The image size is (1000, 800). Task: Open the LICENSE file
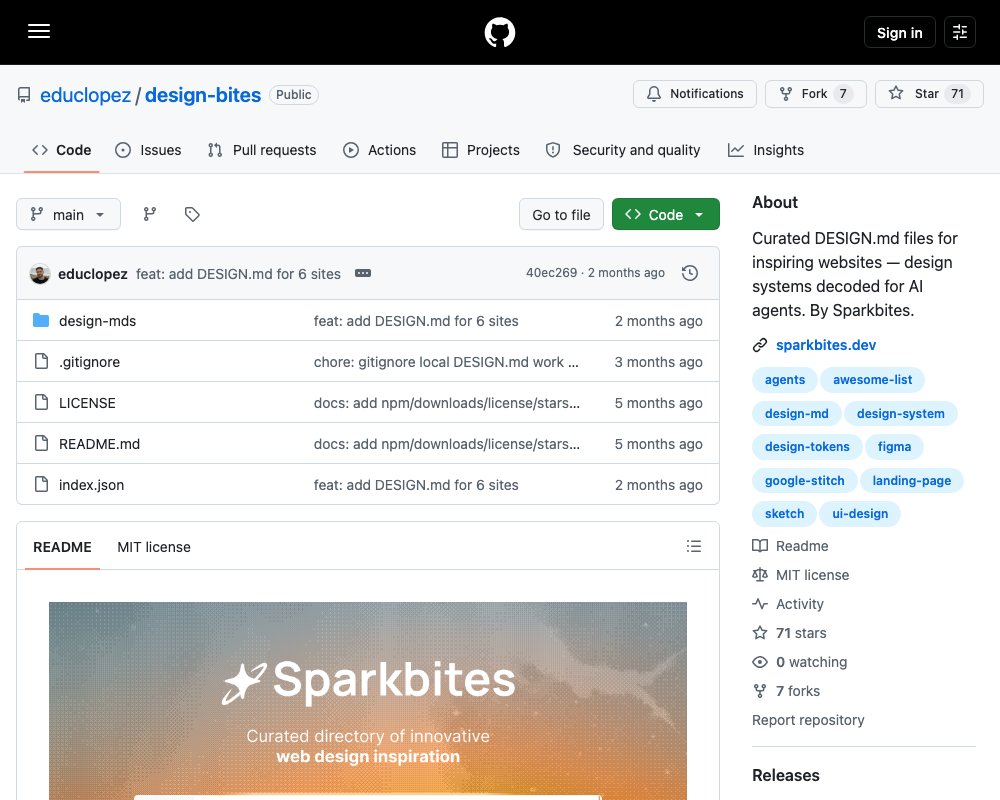point(87,403)
